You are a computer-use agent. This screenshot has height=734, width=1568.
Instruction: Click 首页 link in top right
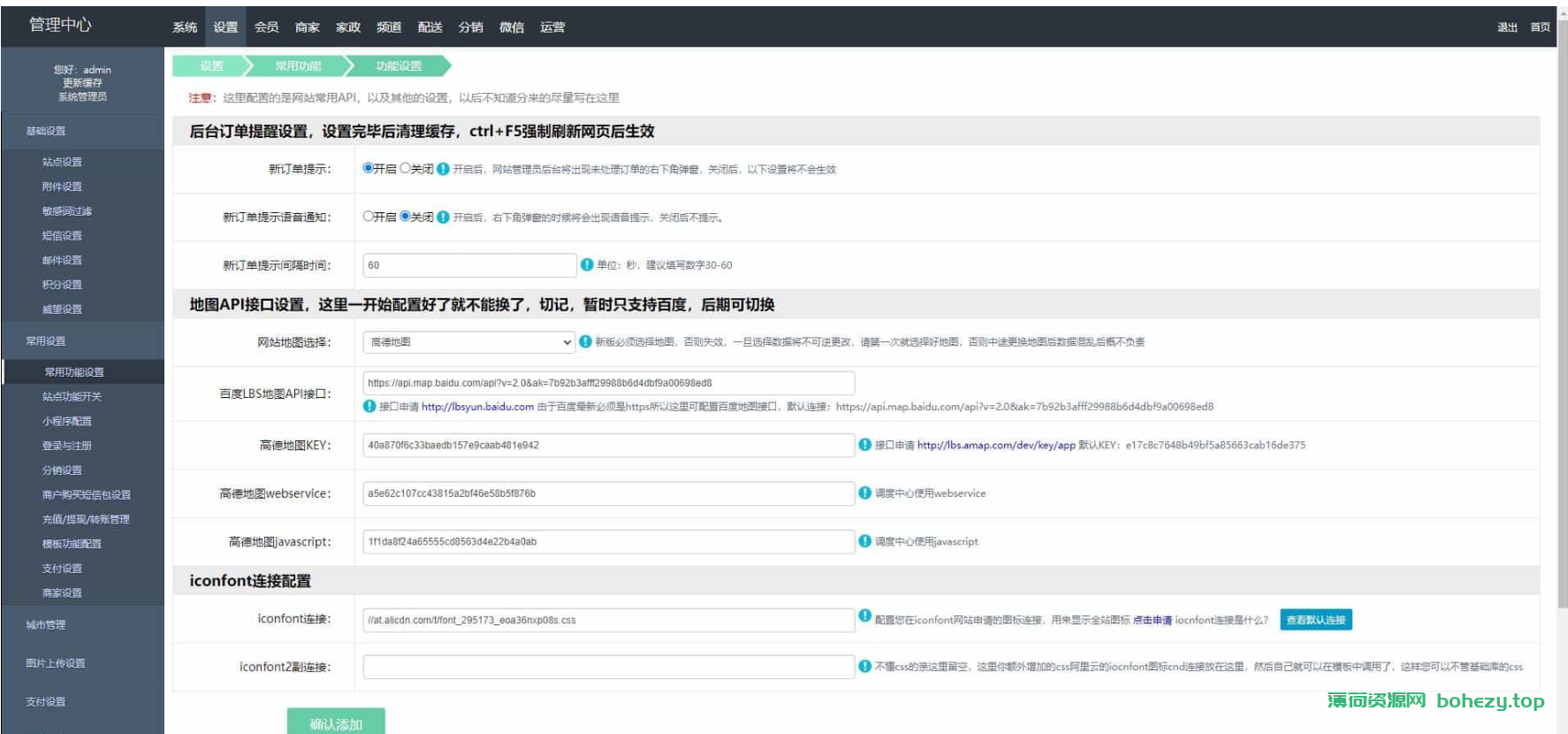(1540, 27)
